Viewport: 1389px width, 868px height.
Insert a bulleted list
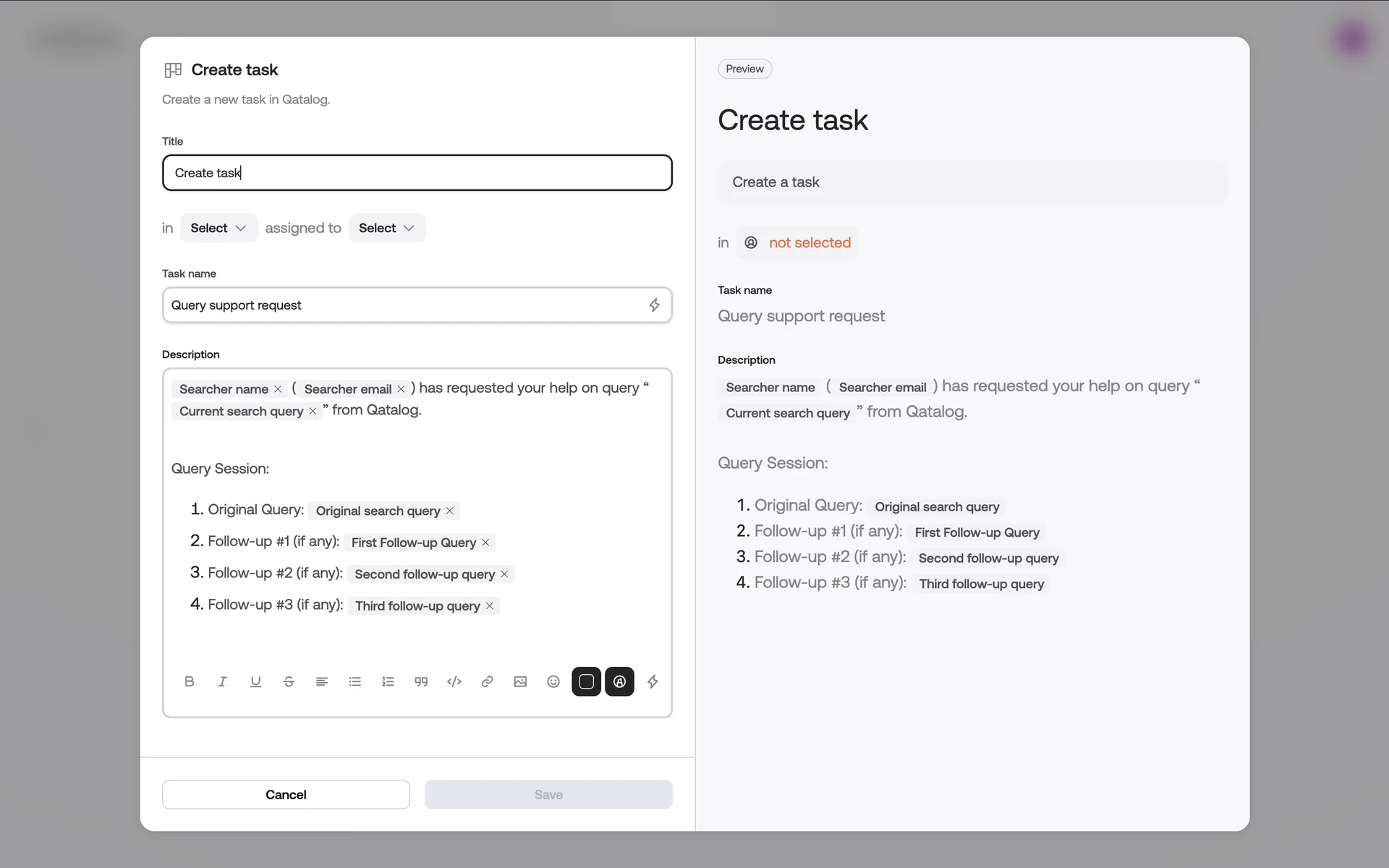[x=354, y=681]
